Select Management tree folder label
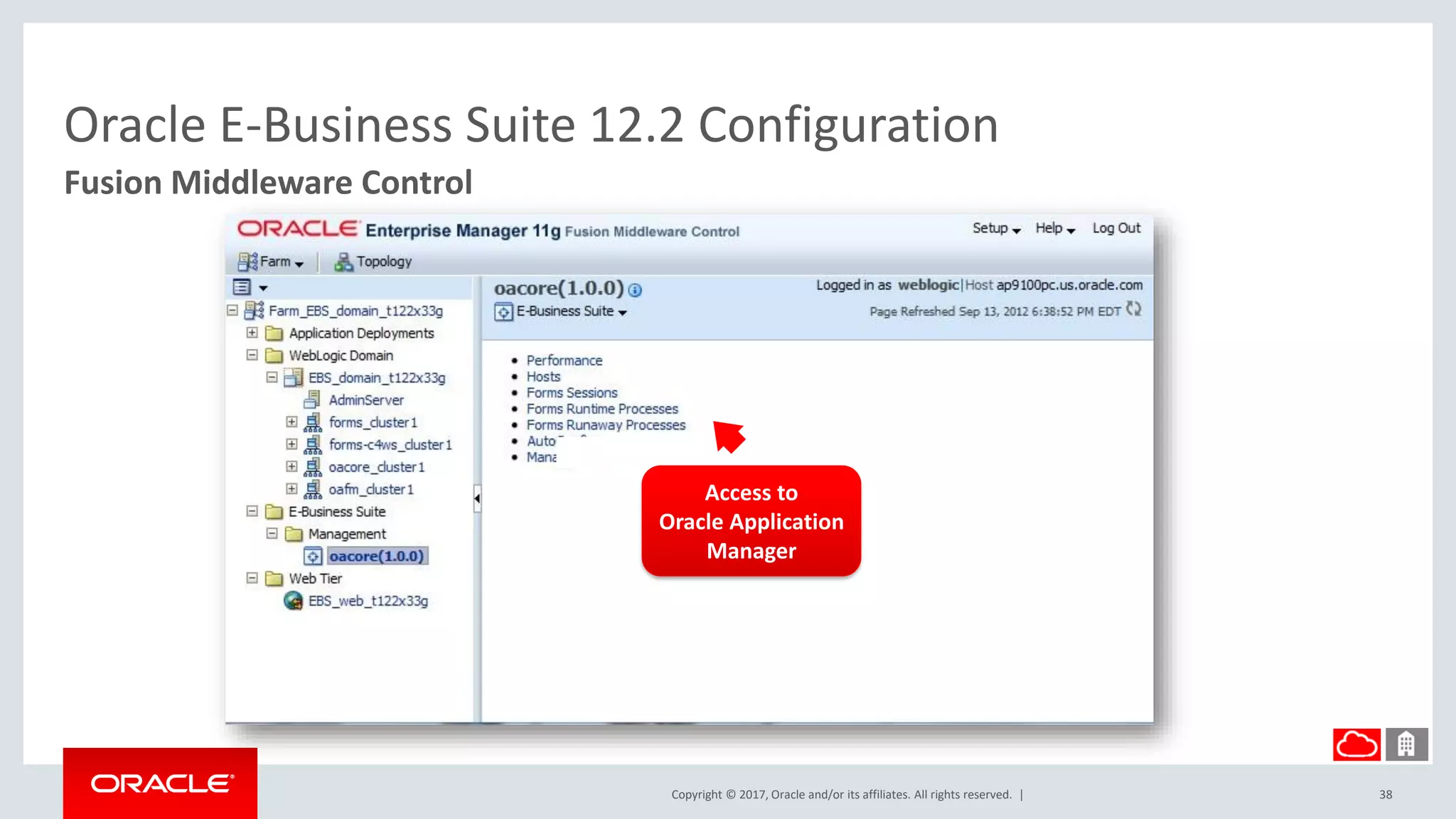 pyautogui.click(x=347, y=534)
